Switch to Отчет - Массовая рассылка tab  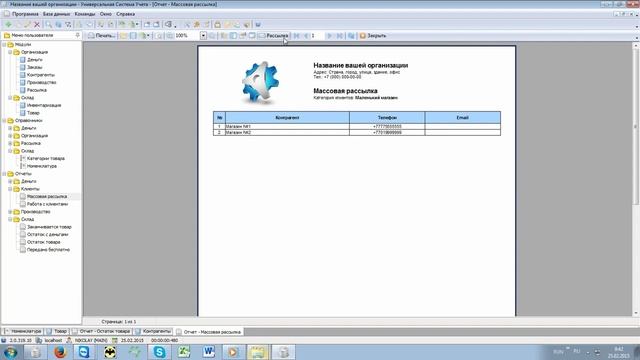209,332
